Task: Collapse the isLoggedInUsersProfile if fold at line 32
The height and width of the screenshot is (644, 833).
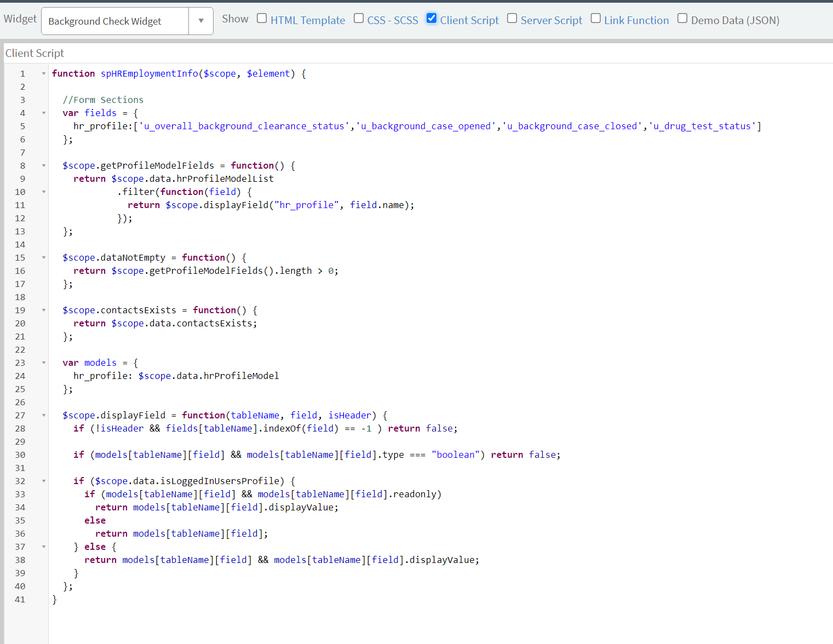Action: pyautogui.click(x=44, y=481)
